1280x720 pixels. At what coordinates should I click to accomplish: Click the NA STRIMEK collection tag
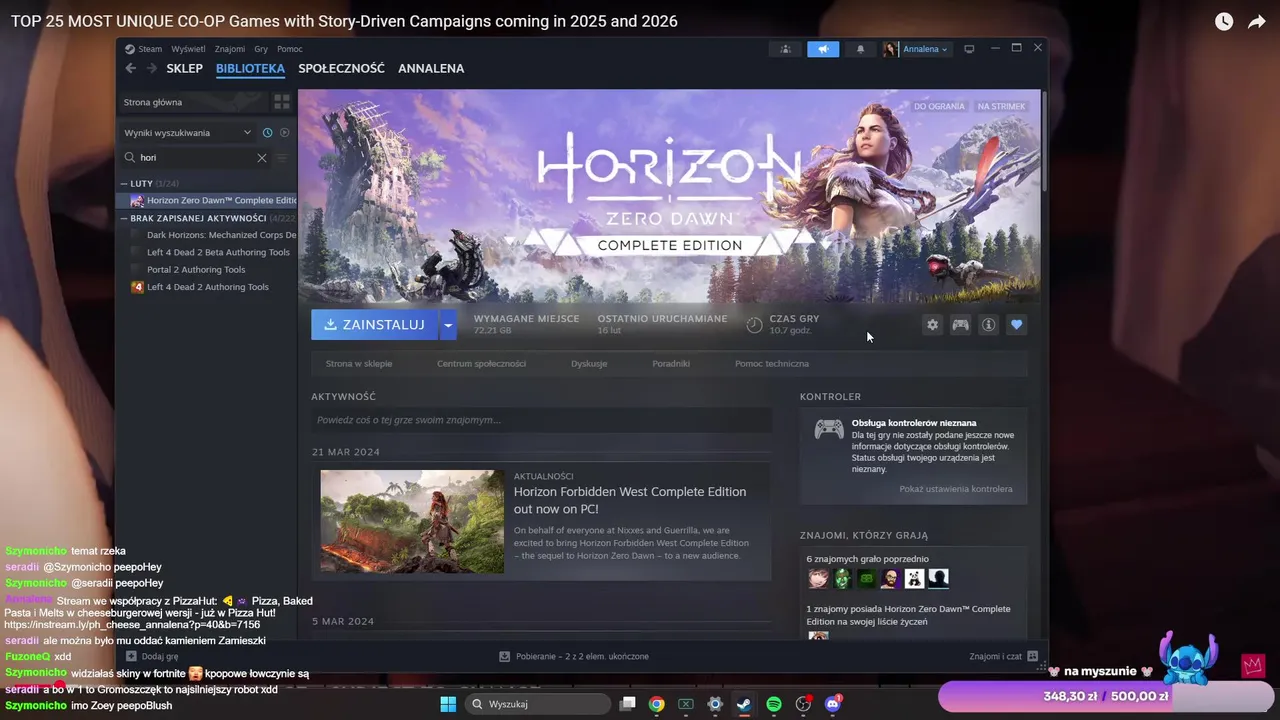pos(1001,106)
